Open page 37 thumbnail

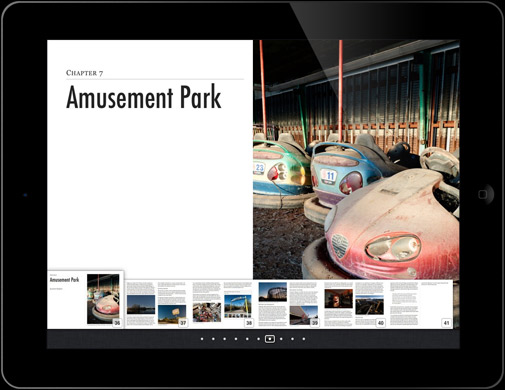click(157, 304)
